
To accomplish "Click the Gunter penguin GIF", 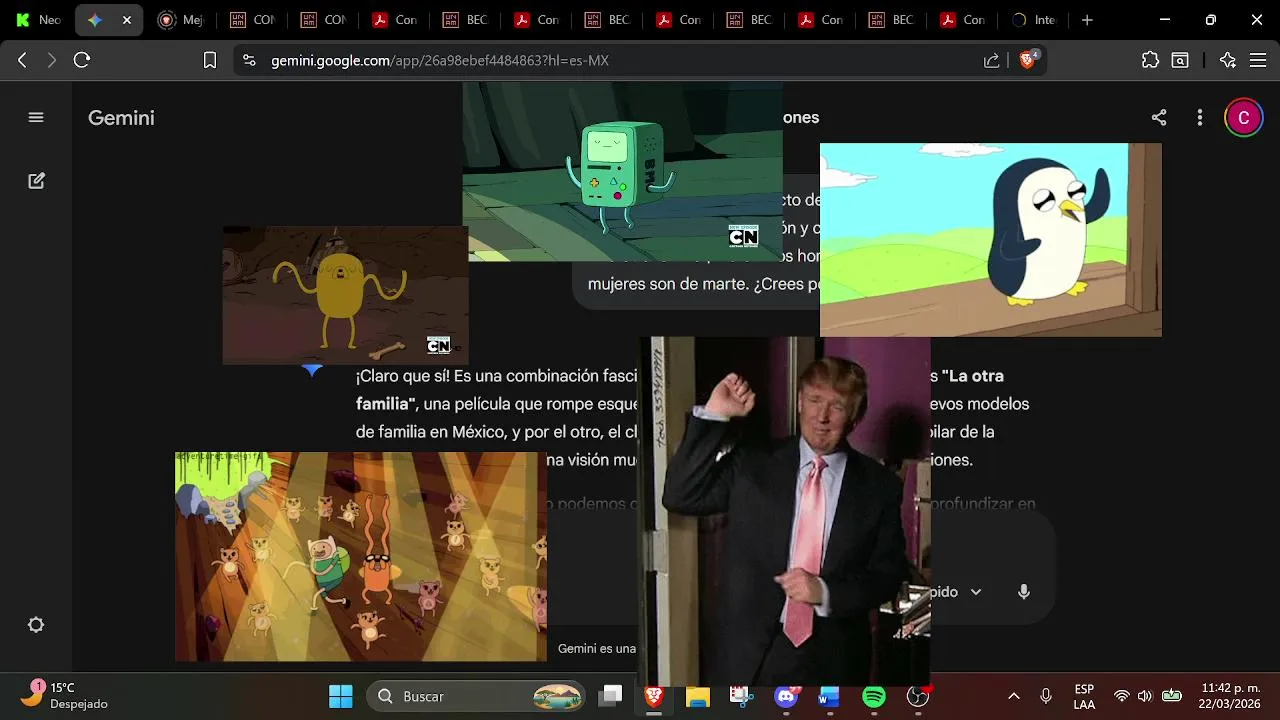I will click(991, 240).
